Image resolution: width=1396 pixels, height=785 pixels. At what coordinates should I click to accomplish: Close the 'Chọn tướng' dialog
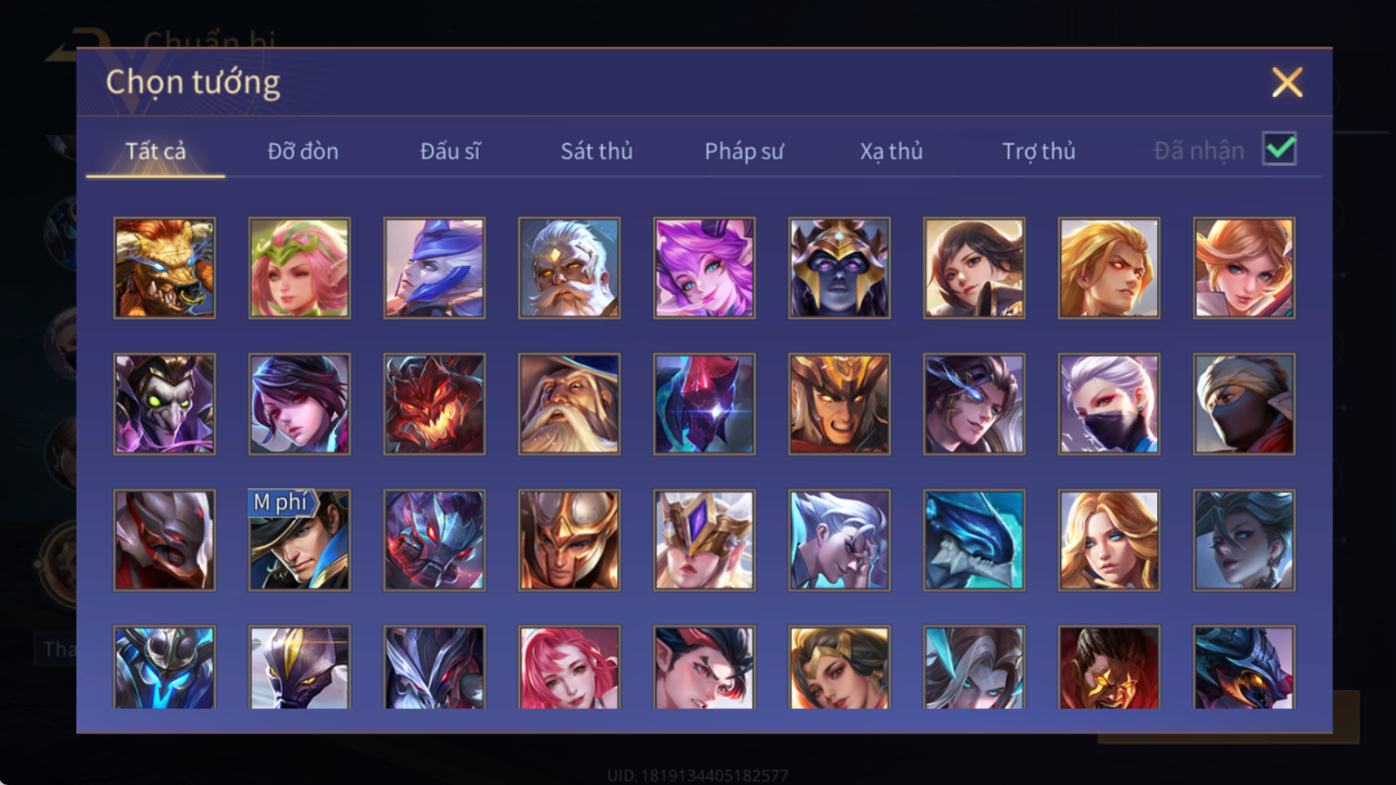[x=1287, y=82]
